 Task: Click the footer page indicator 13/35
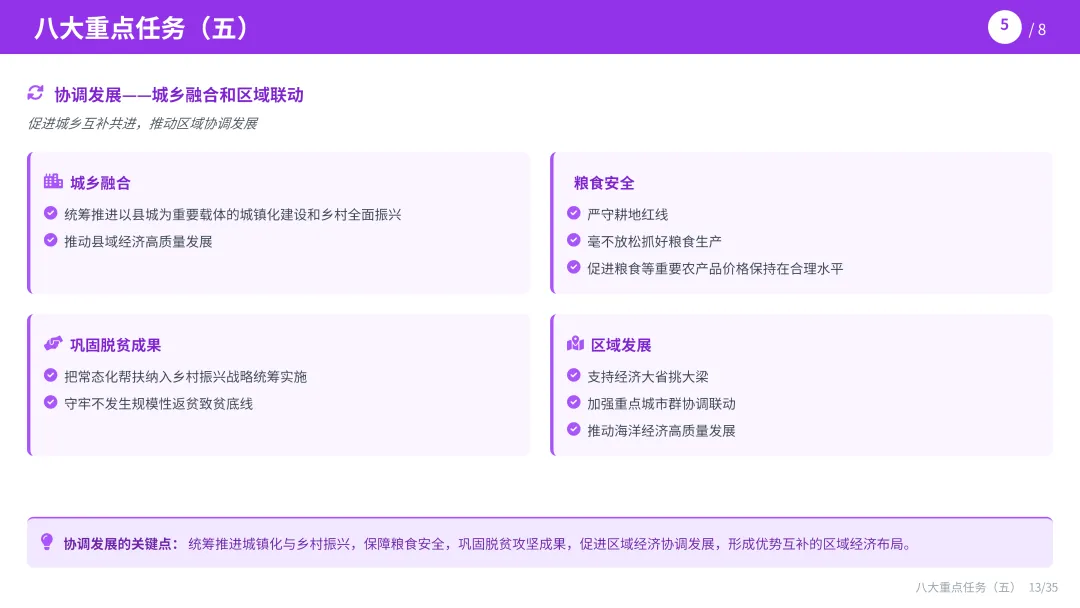point(1043,587)
